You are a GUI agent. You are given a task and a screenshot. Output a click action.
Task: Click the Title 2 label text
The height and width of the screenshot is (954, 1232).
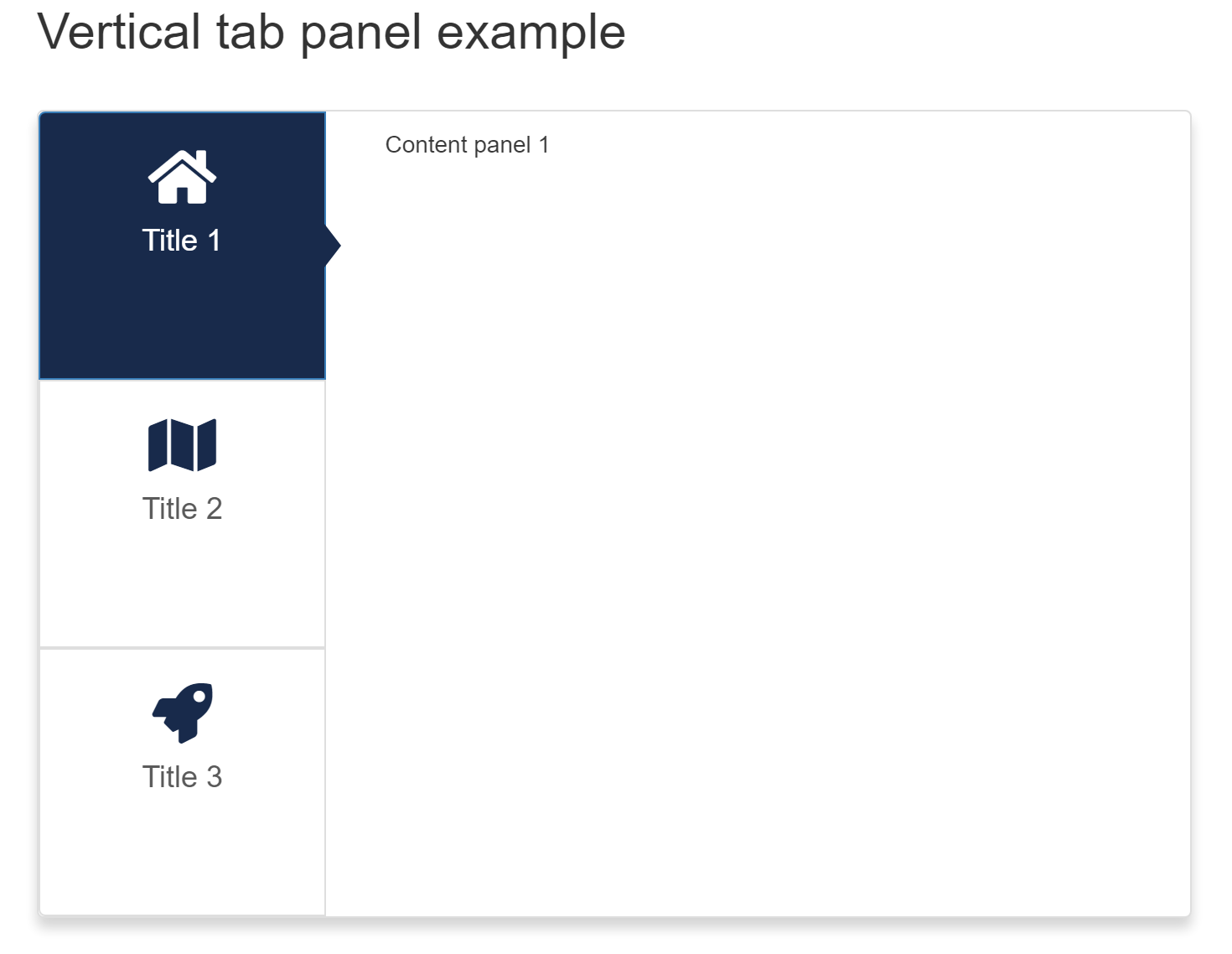tap(182, 508)
